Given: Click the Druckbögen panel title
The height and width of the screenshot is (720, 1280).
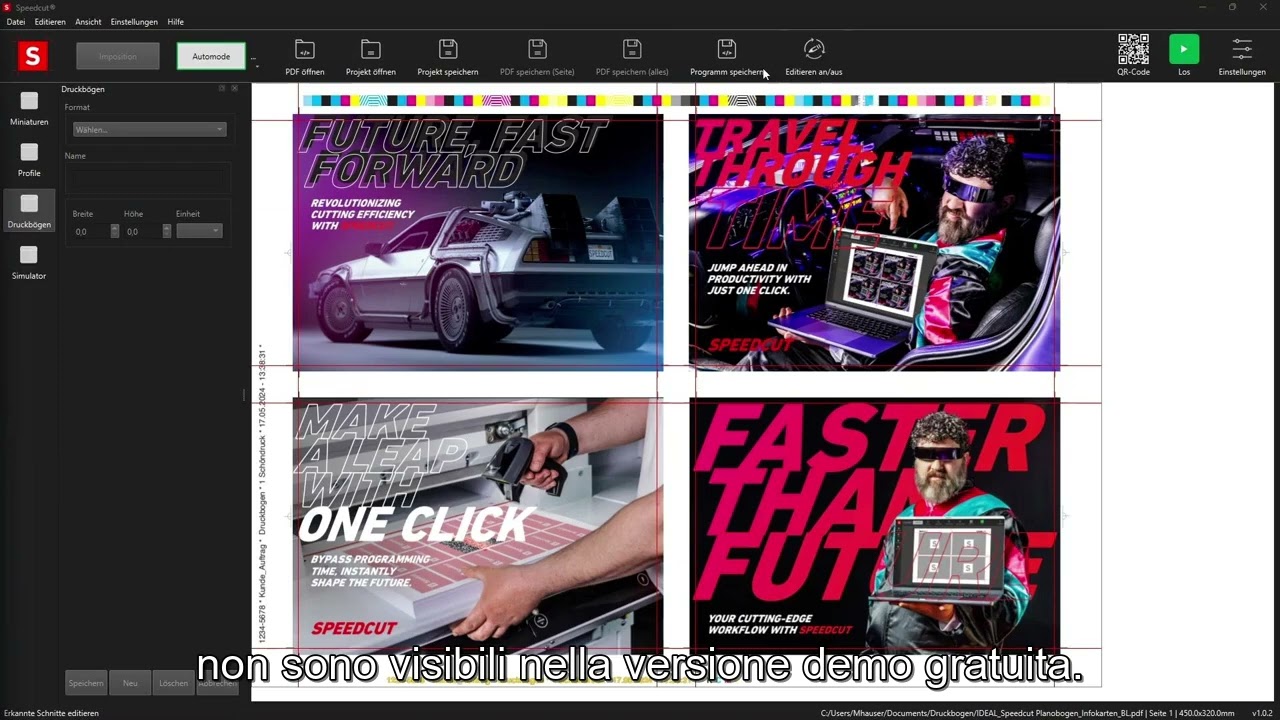Looking at the screenshot, I should (x=83, y=89).
